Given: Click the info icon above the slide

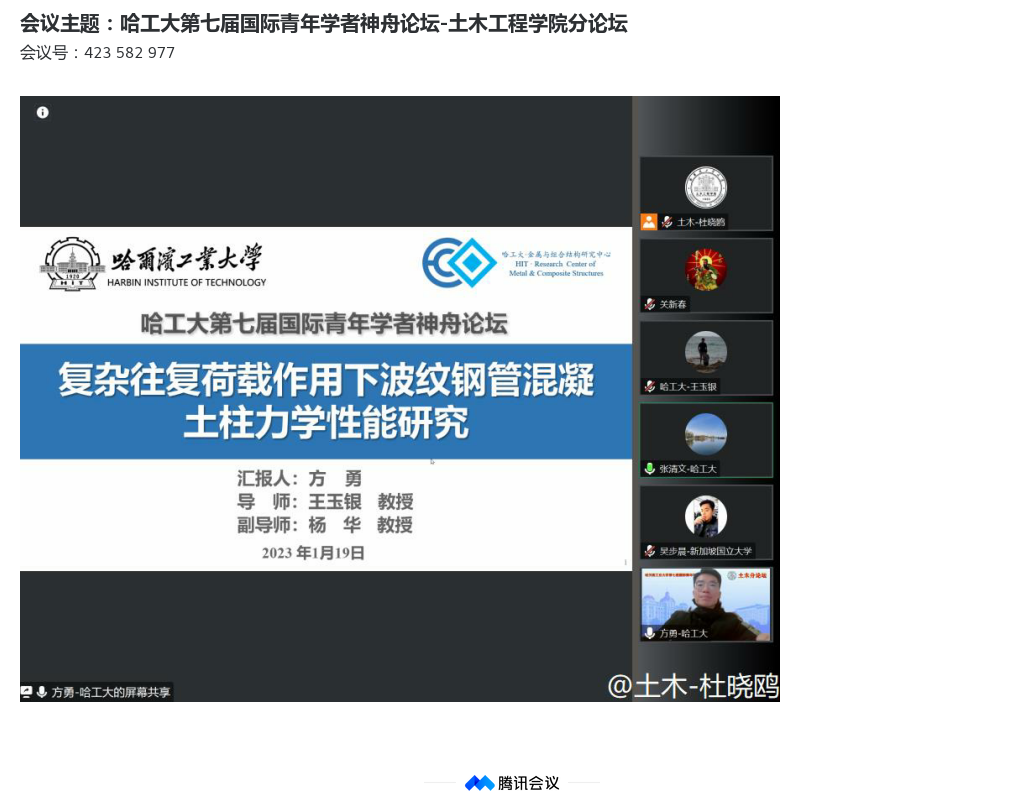Looking at the screenshot, I should click(x=43, y=113).
